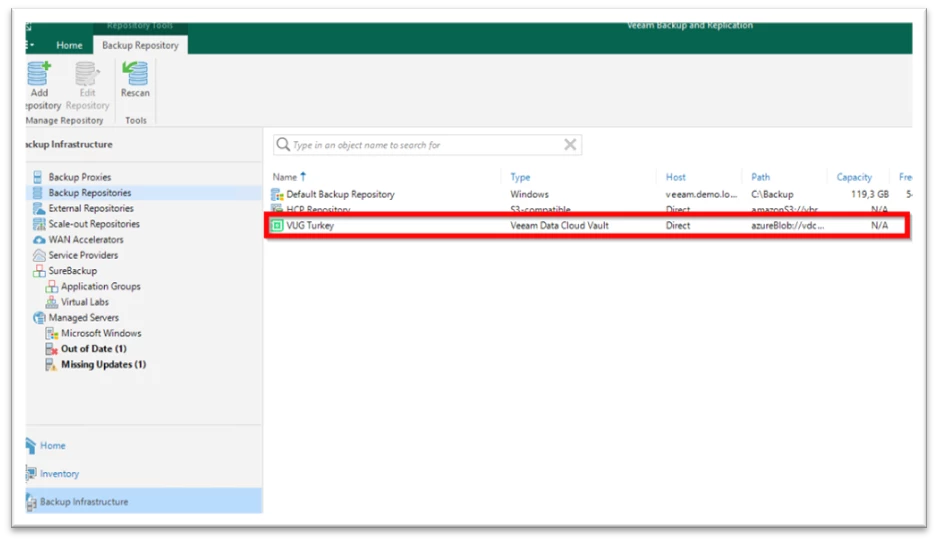Open Out of Date (1) node
The image size is (938, 542).
tap(93, 348)
